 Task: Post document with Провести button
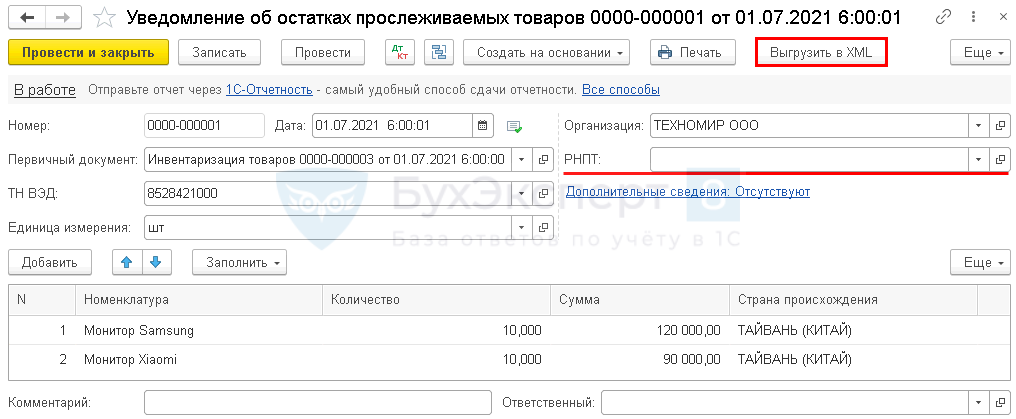pyautogui.click(x=323, y=52)
